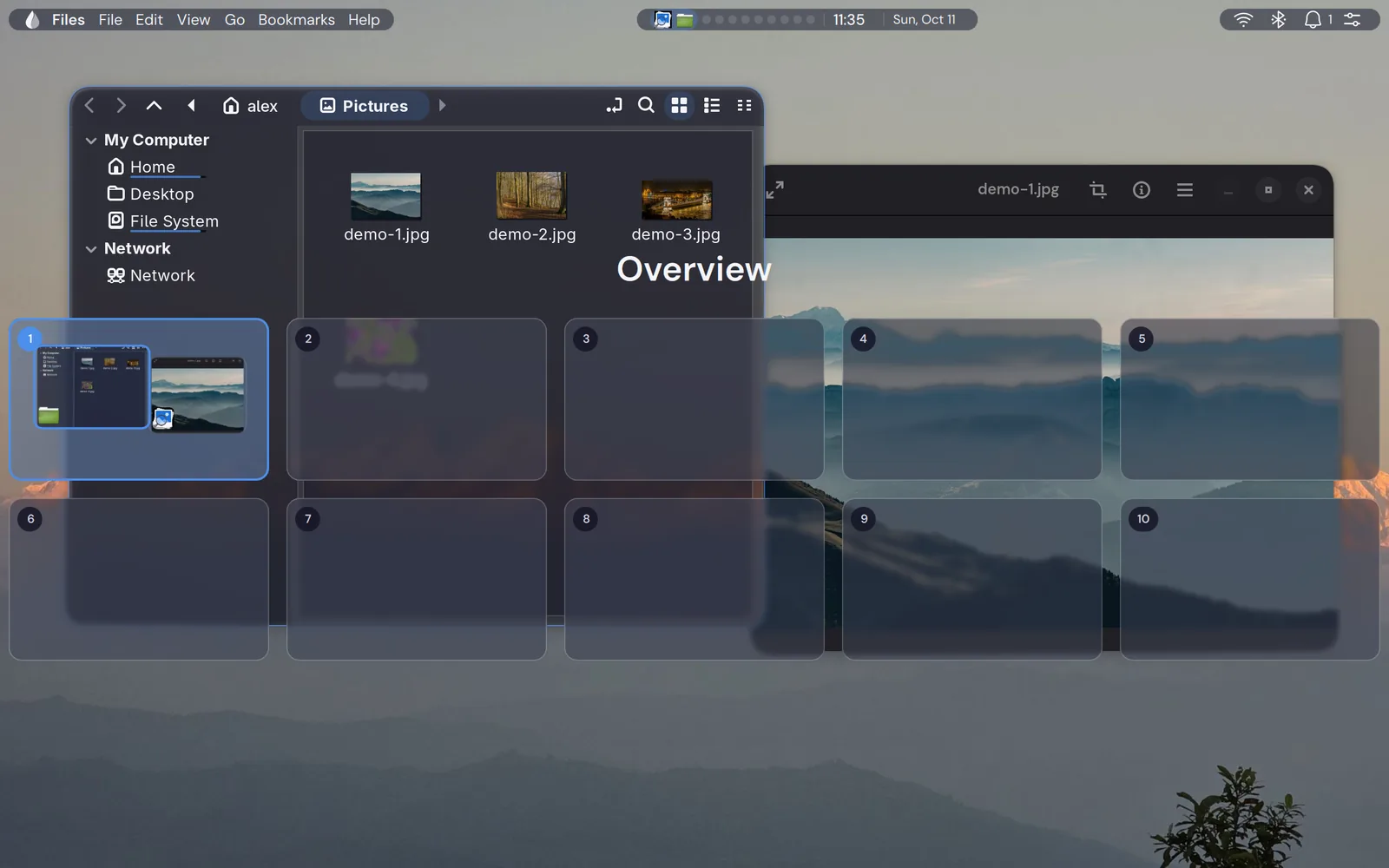Toggle fullscreen in image viewer
Image resolution: width=1389 pixels, height=868 pixels.
point(774,189)
